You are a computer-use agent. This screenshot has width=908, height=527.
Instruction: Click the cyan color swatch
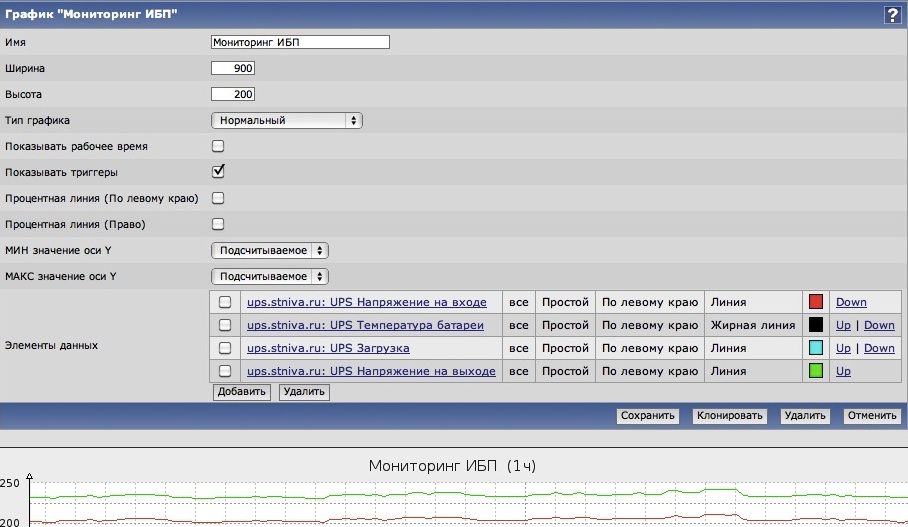pos(815,348)
